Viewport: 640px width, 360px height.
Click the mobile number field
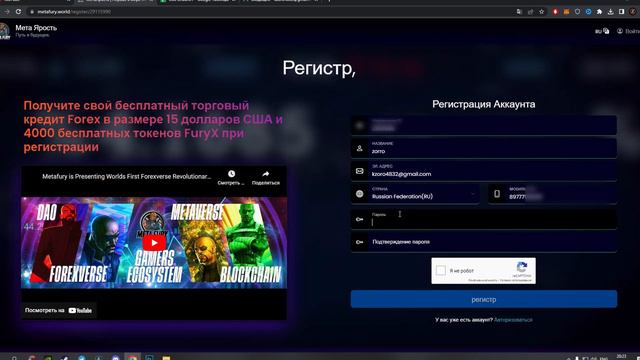[x=552, y=194]
